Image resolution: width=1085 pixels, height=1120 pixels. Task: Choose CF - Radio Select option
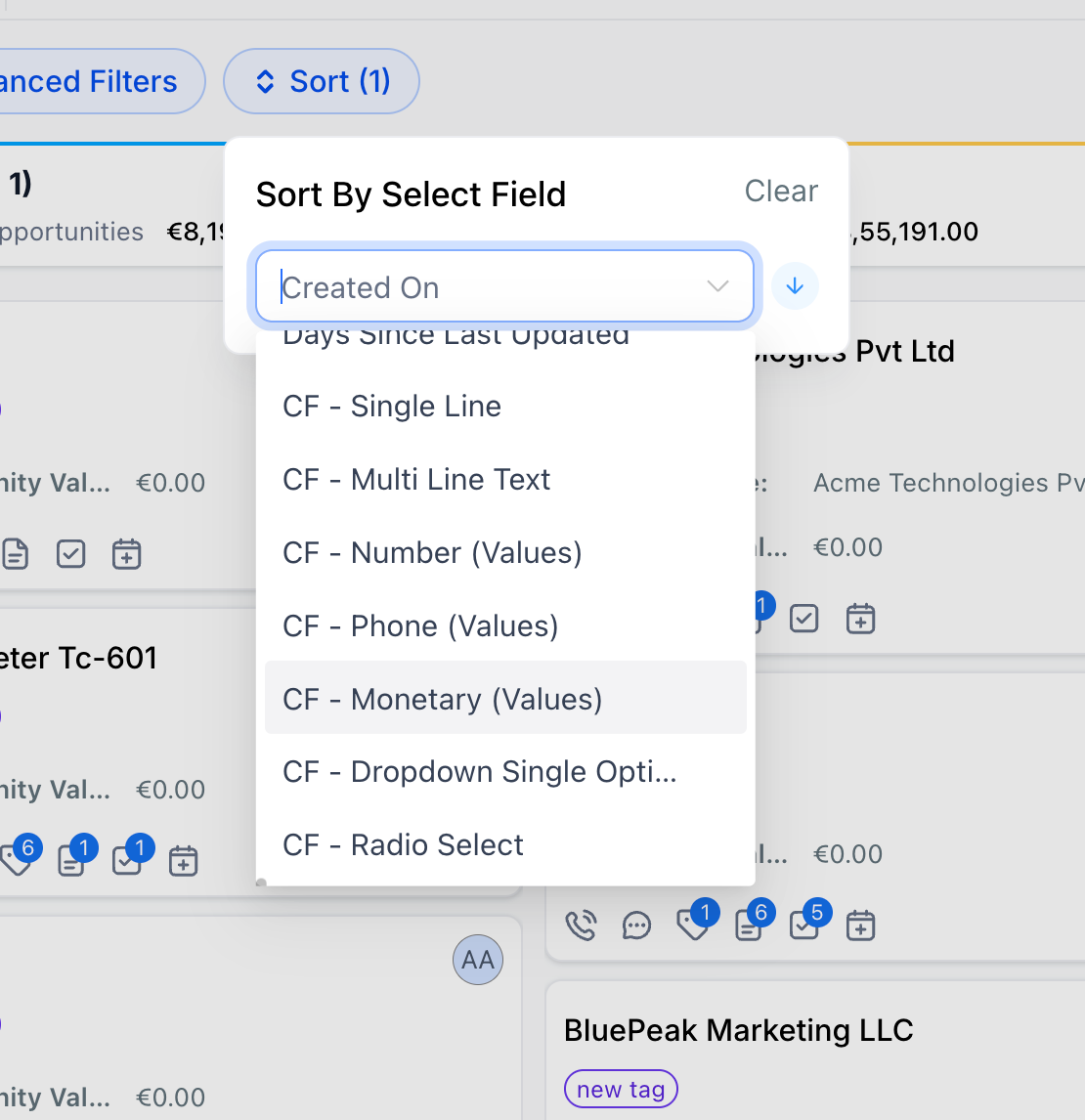pos(403,844)
